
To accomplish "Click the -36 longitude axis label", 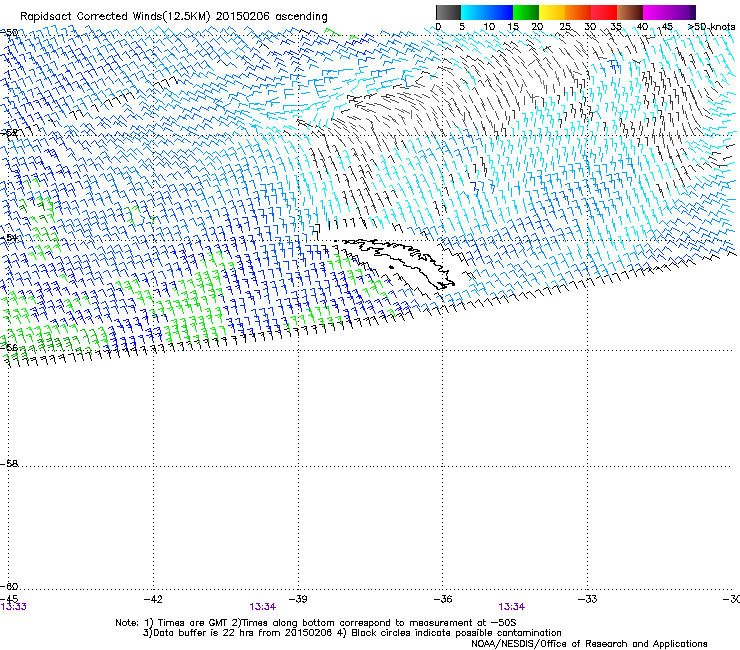I will [443, 599].
